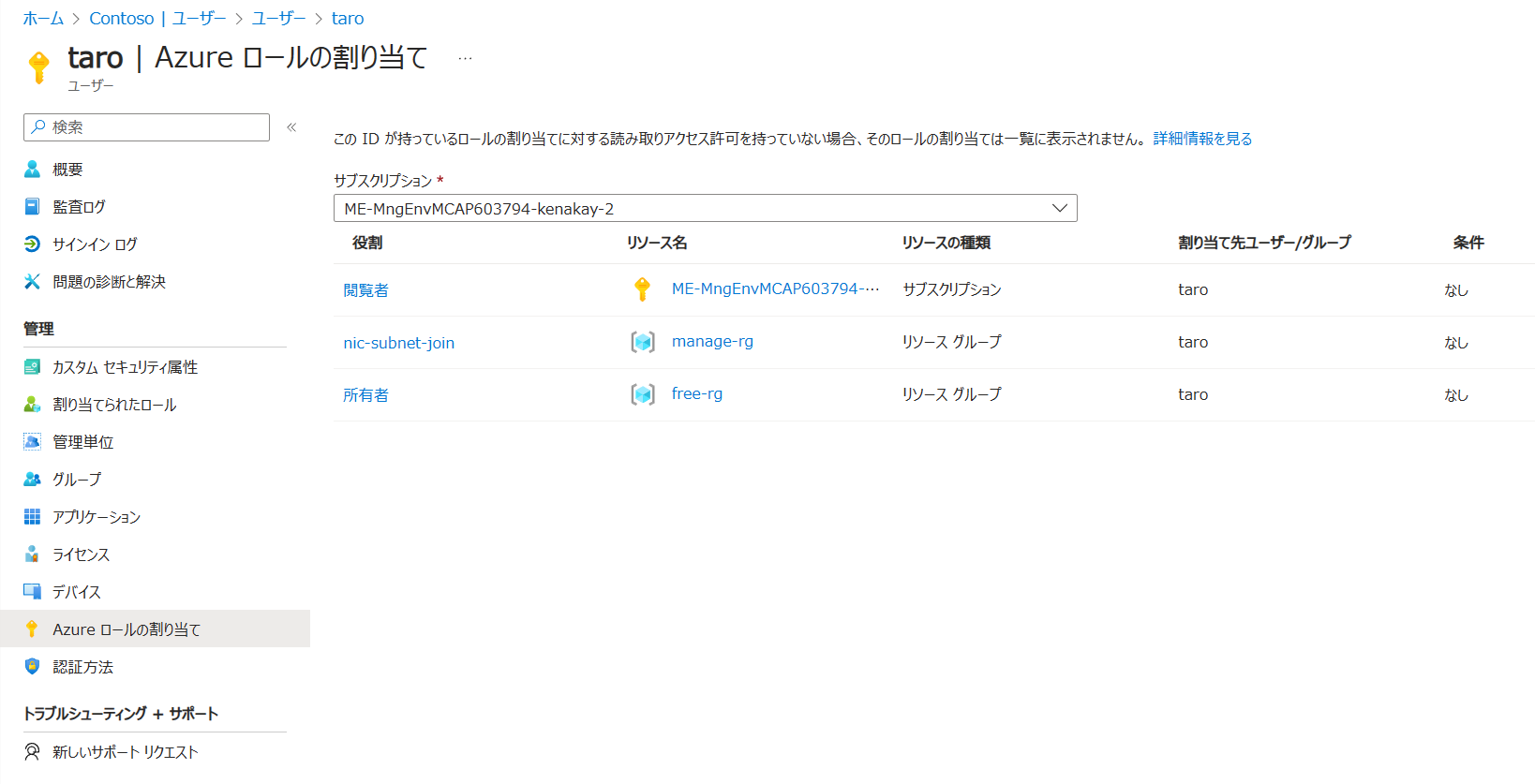
Task: Go to ユーザー breadcrumb
Action: click(x=278, y=18)
